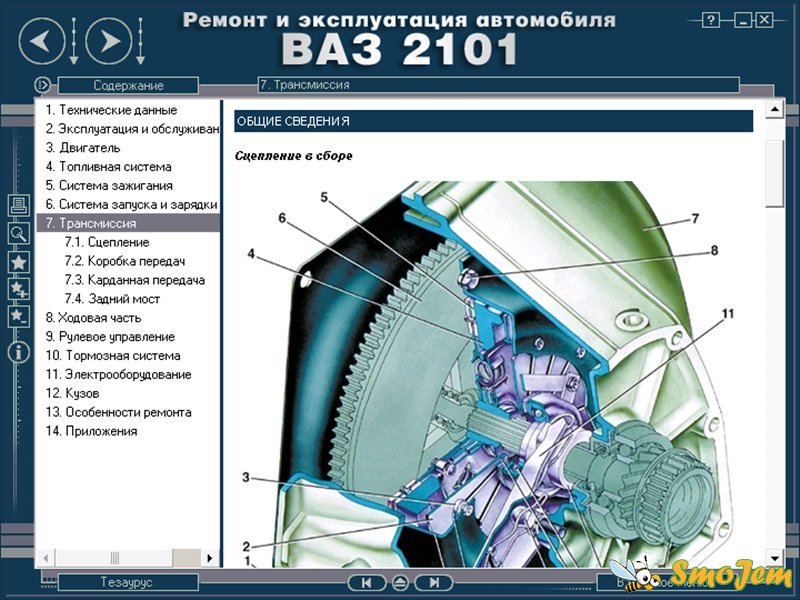Click the Сцепление в сборе caption
Screen dimensions: 800x600
(293, 156)
